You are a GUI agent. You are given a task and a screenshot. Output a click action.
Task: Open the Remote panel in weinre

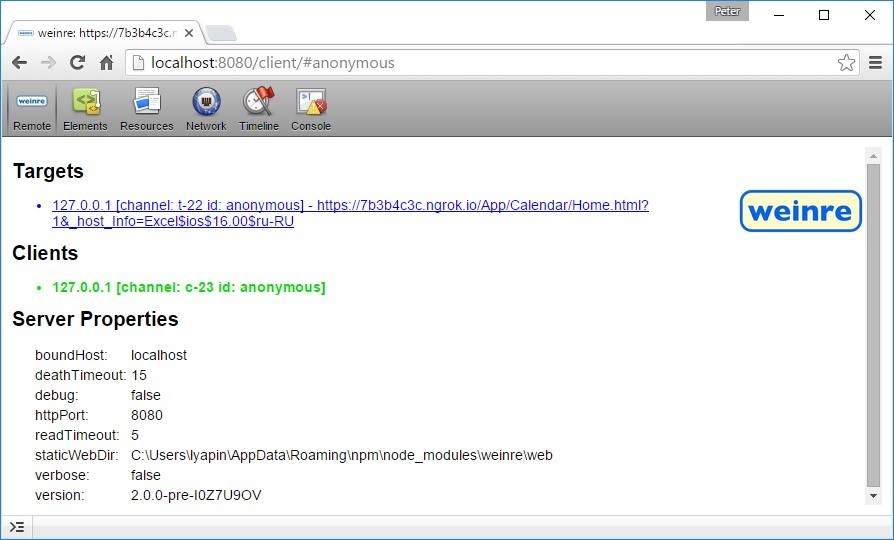click(32, 109)
